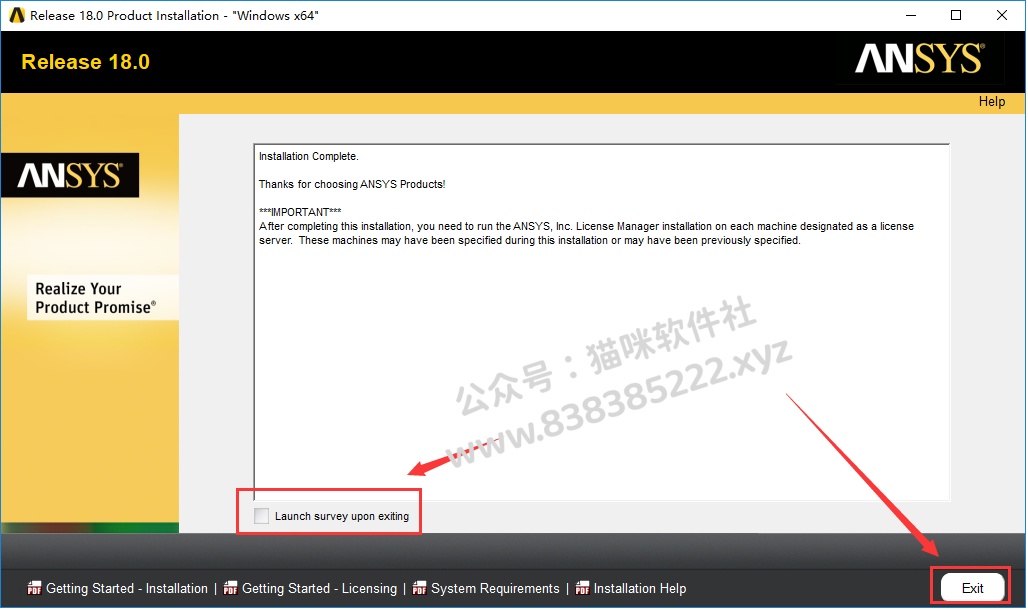Image resolution: width=1028 pixels, height=610 pixels.
Task: Open the System Requirements document
Action: click(x=495, y=588)
